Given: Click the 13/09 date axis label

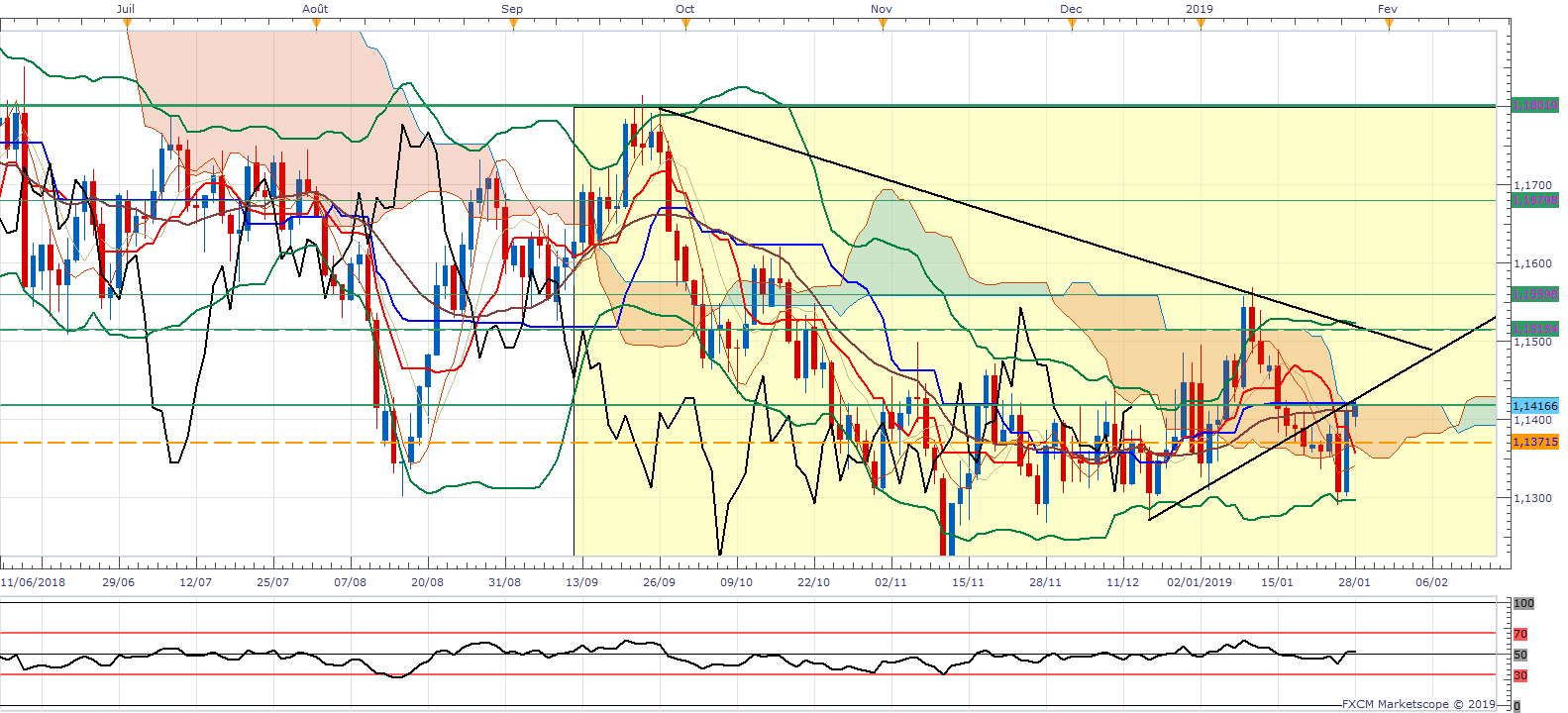Looking at the screenshot, I should click(581, 582).
